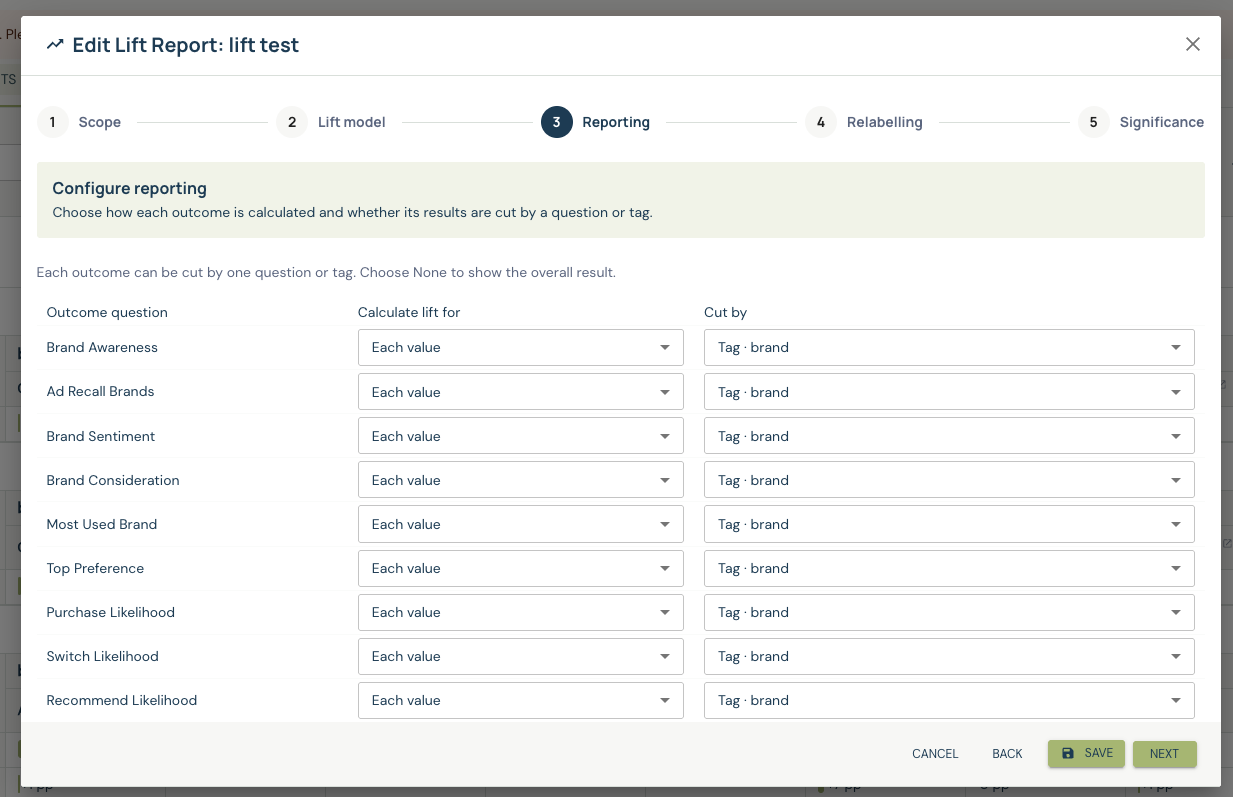Open Switch Likelihood 'Cut by' dropdown
The image size is (1233, 797).
click(x=949, y=656)
